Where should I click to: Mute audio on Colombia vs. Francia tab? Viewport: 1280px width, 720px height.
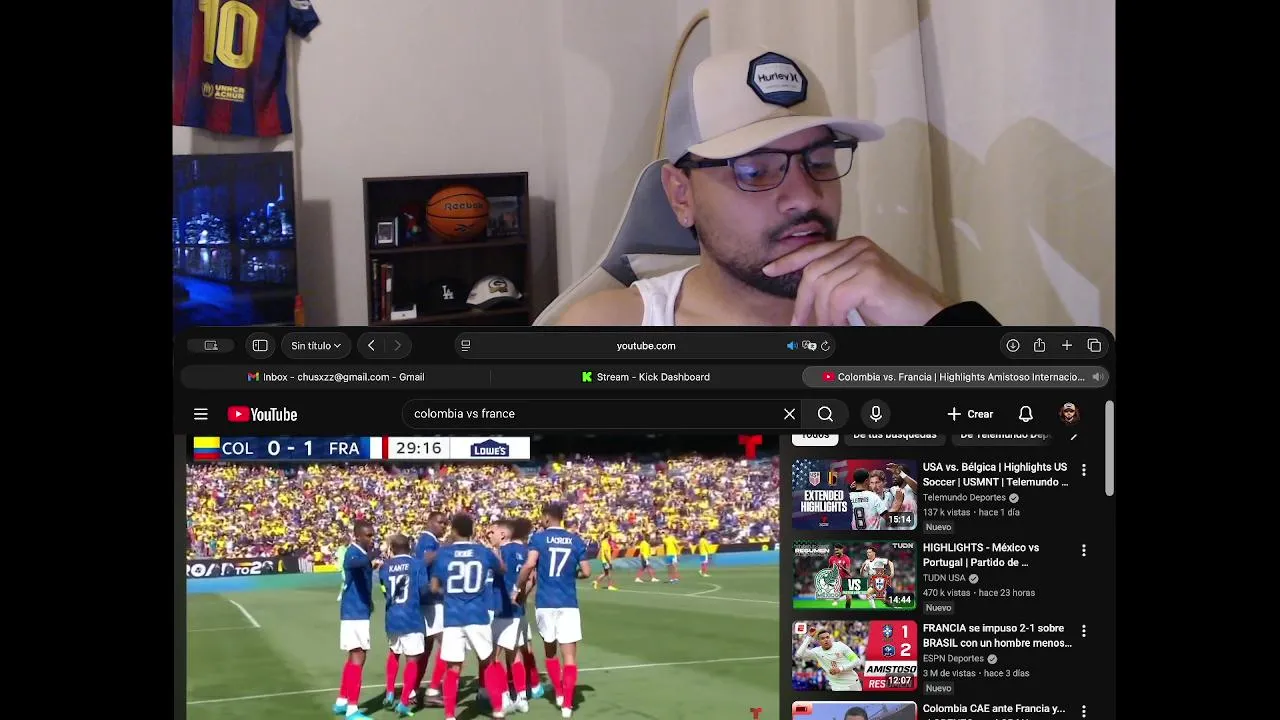point(1097,377)
